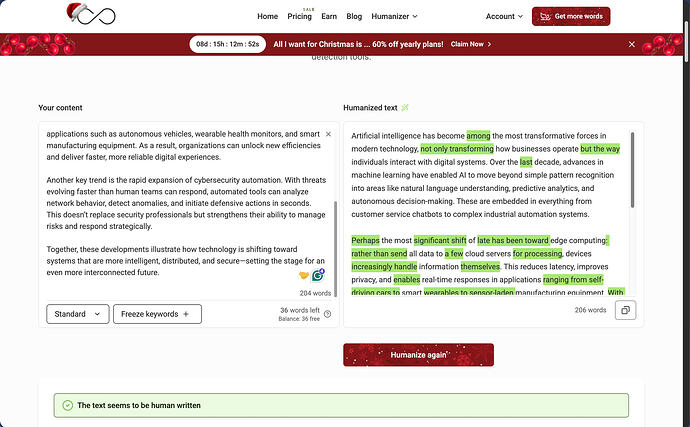
Task: Click the words-left help icon
Action: click(x=327, y=314)
